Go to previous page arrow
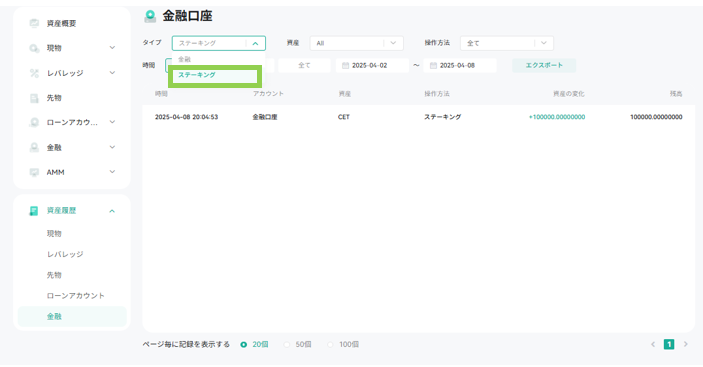This screenshot has height=367, width=703. click(x=653, y=344)
